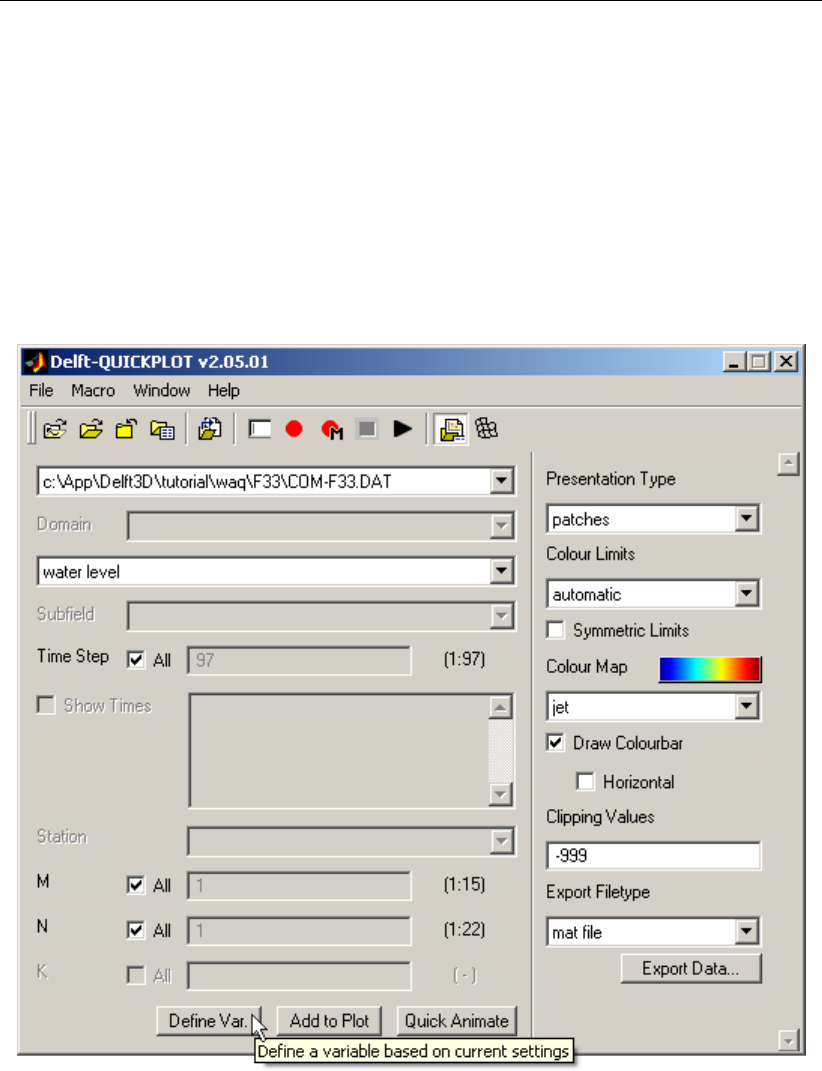Open the Help menu

point(223,391)
